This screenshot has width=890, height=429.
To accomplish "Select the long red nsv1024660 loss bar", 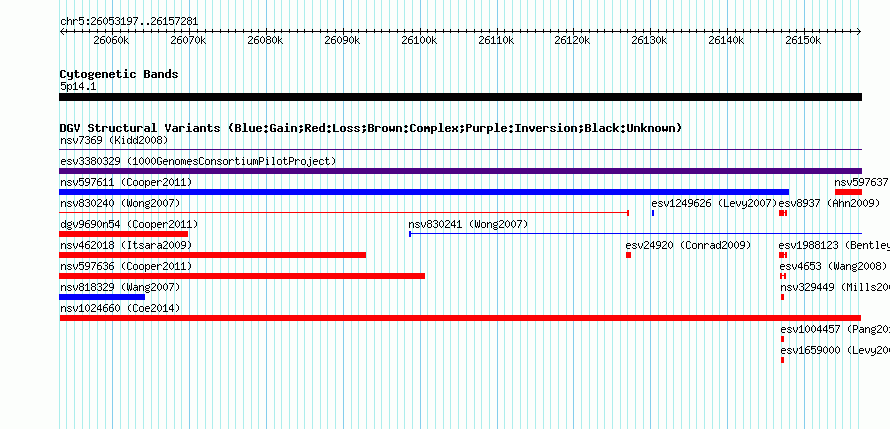I will pyautogui.click(x=460, y=318).
